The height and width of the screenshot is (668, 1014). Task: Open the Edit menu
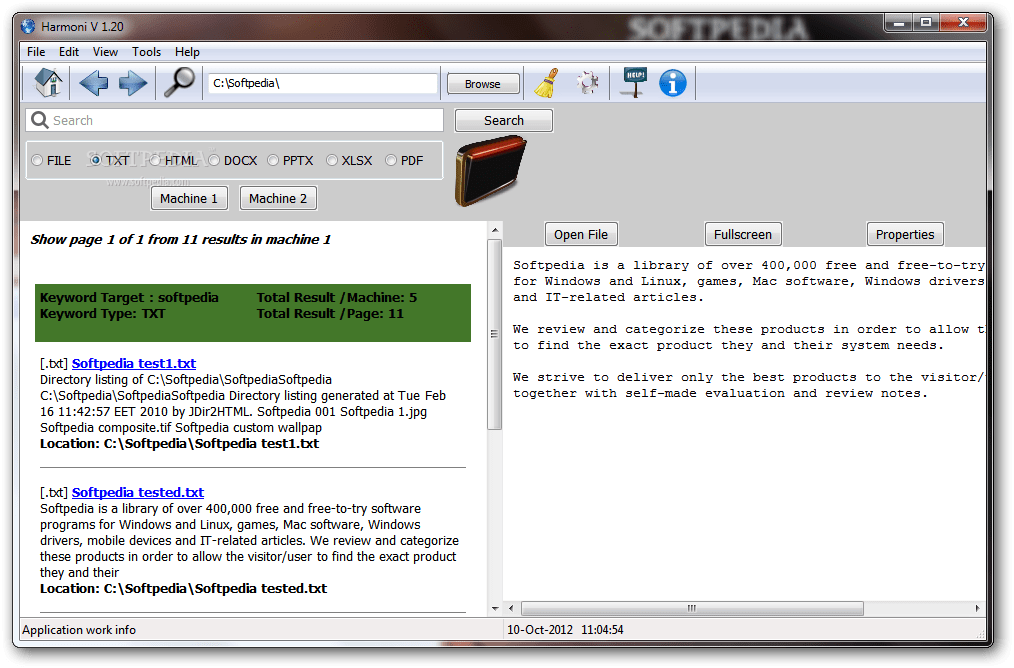click(69, 52)
